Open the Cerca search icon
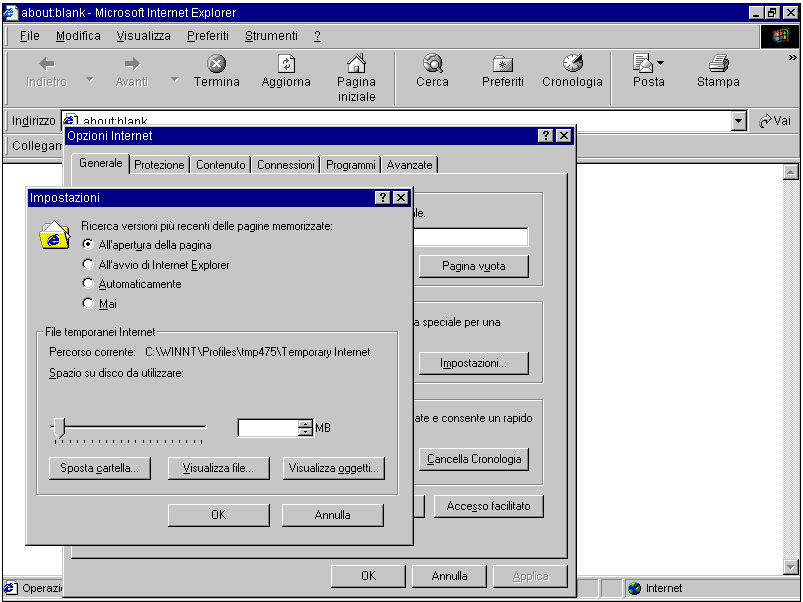 coord(433,63)
